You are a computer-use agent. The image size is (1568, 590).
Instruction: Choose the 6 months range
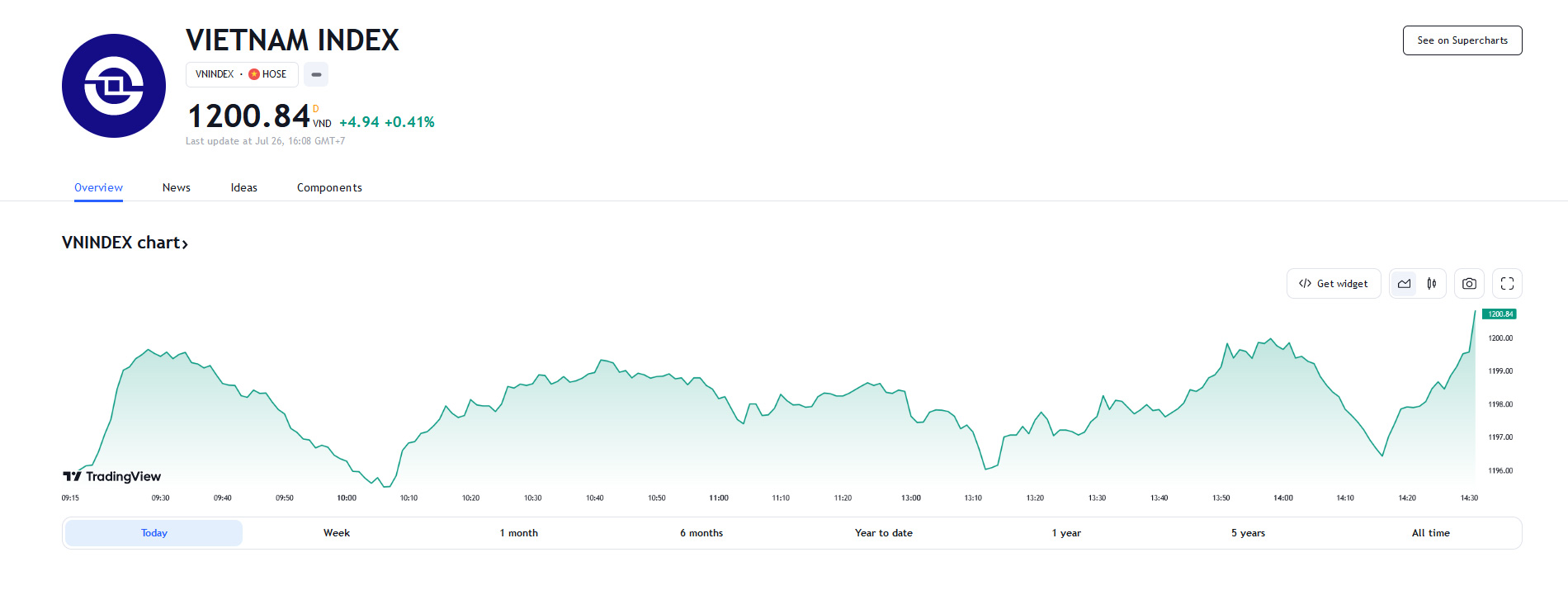point(701,533)
